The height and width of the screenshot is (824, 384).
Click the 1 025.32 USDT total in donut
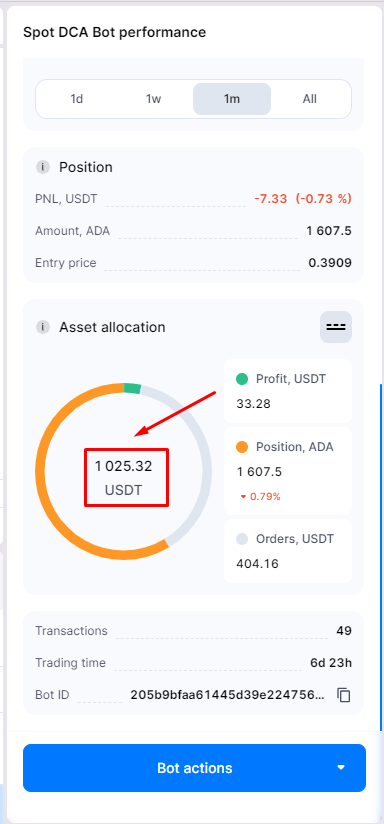123,478
